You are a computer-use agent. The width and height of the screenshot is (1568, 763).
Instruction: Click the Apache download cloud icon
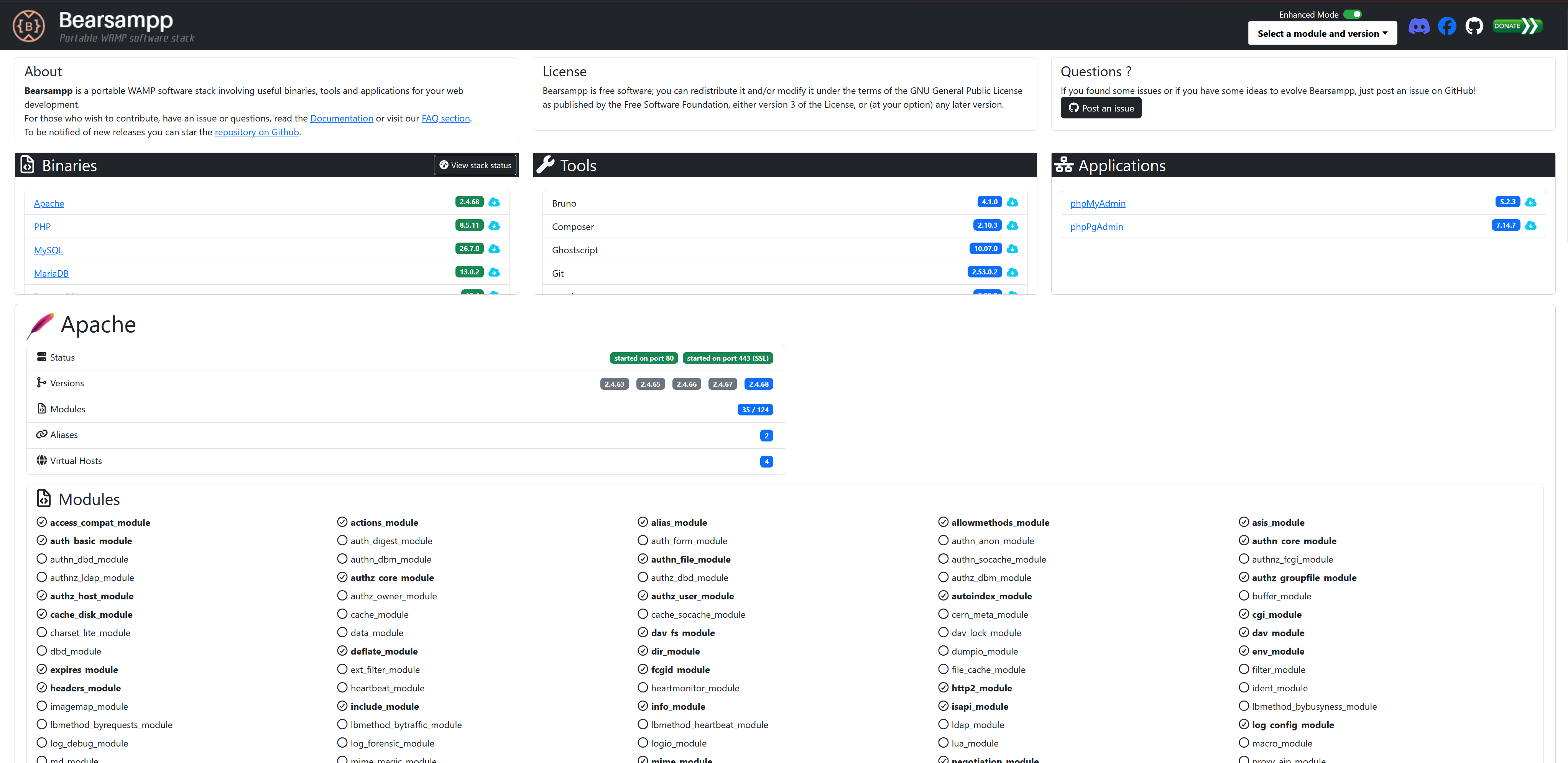(494, 202)
